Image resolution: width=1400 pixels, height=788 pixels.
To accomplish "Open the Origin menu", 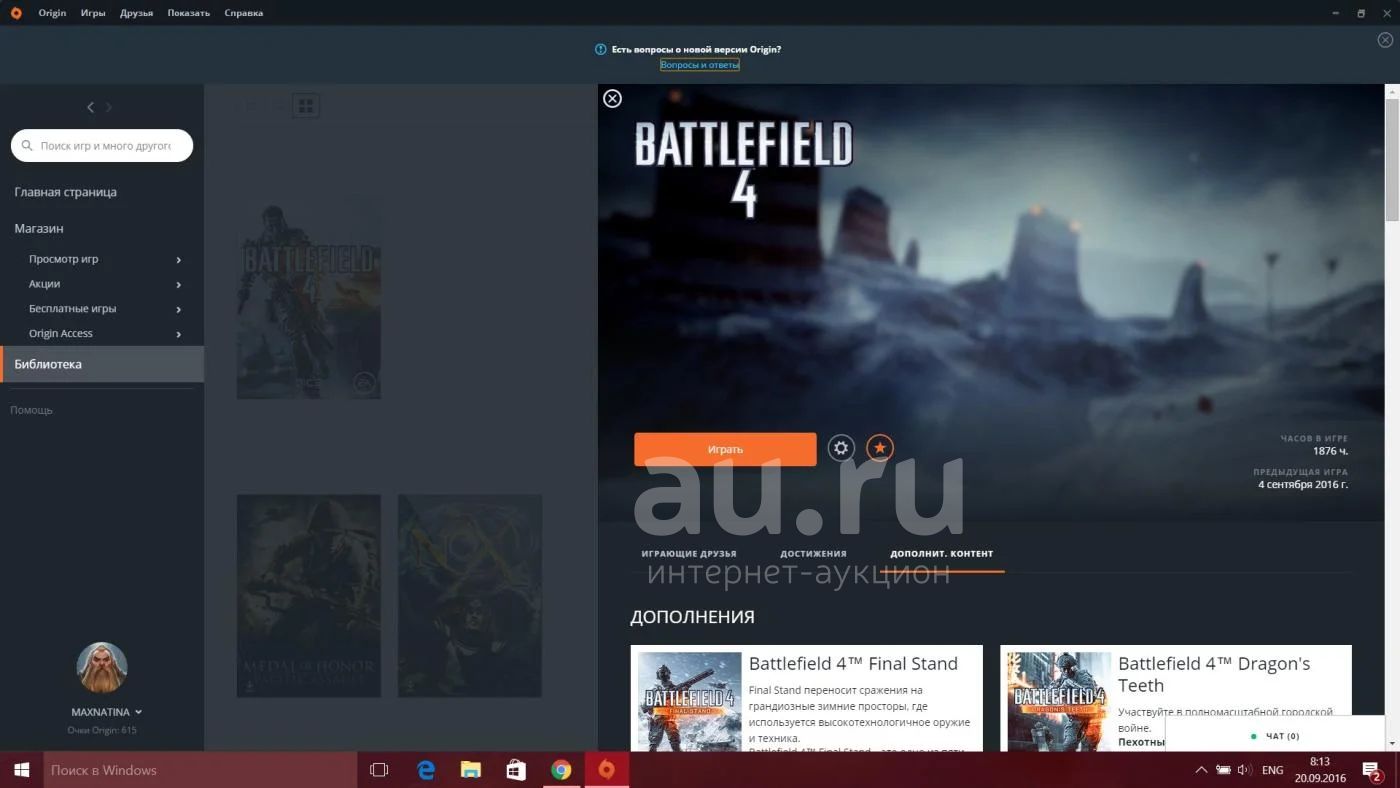I will (52, 13).
